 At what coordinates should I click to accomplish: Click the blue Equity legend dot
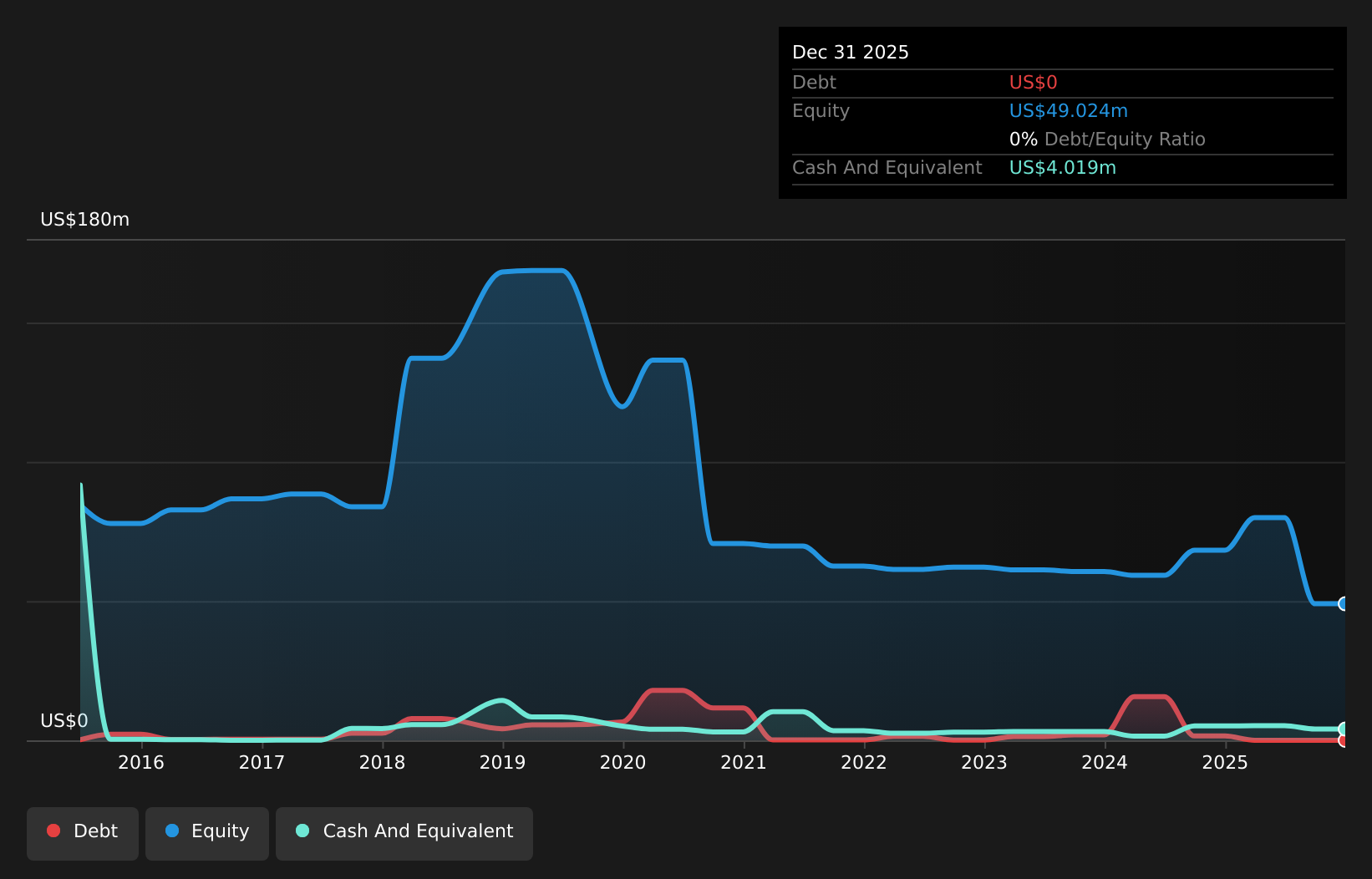[x=172, y=831]
